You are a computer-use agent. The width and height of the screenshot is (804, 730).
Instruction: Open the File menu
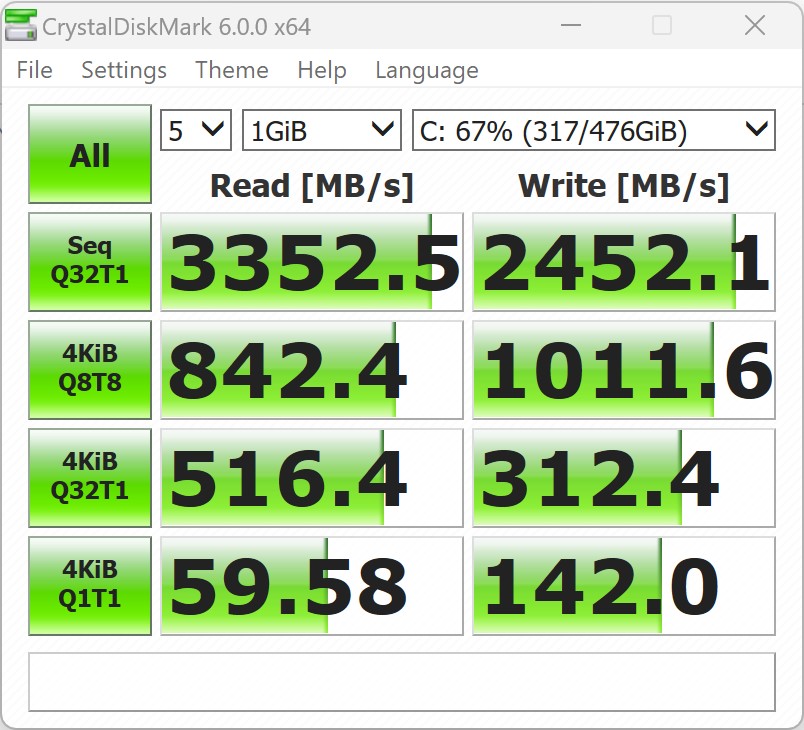pyautogui.click(x=34, y=70)
